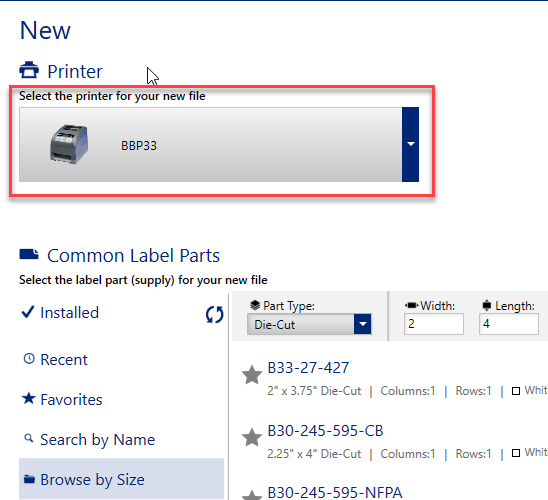Click the BBP33 printer thumbnail image
This screenshot has height=500, width=548.
pos(69,144)
